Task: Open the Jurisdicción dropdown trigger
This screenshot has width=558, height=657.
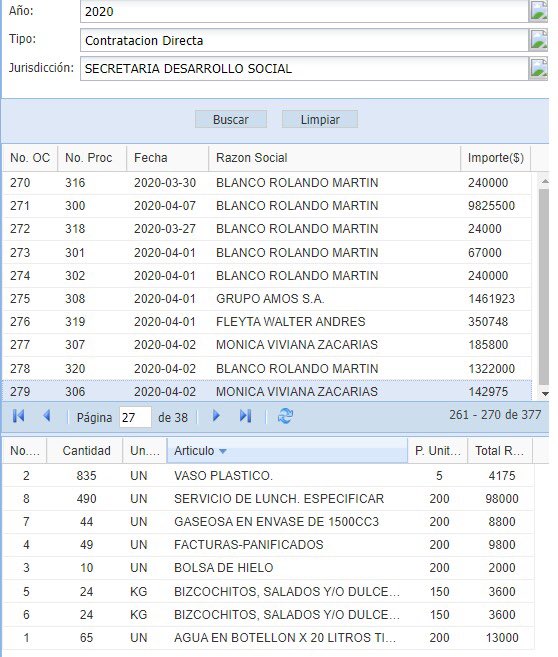Action: tap(539, 68)
